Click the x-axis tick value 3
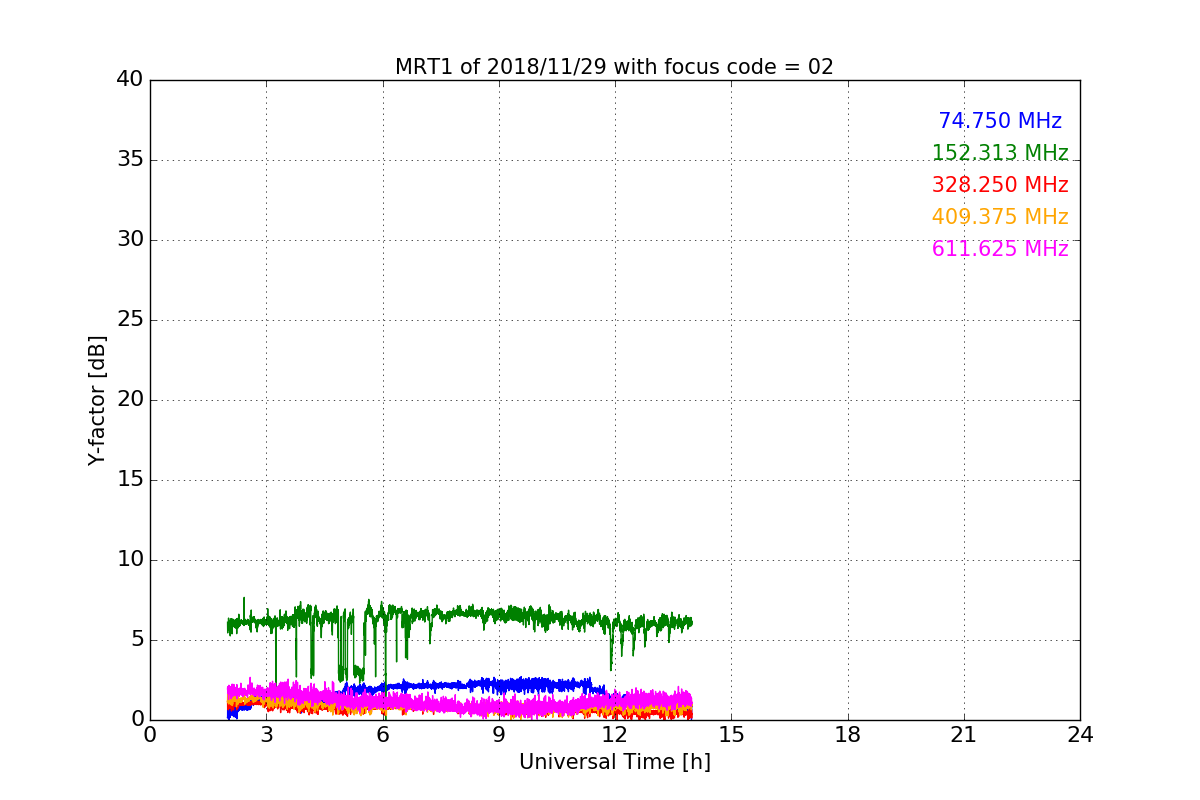 266,734
